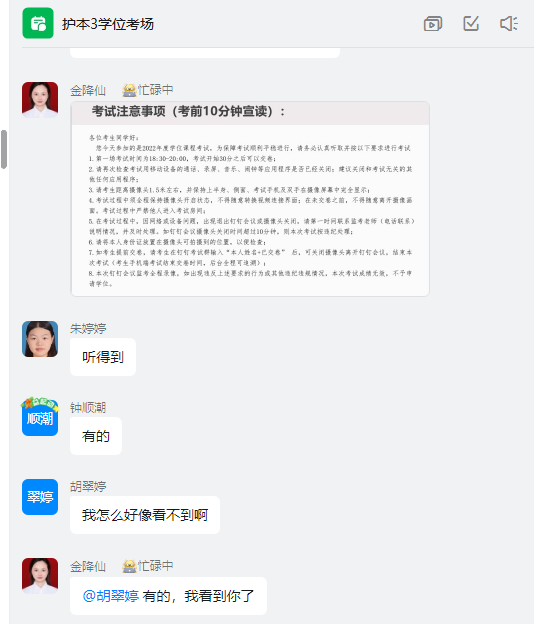This screenshot has height=624, width=534.
Task: Click the chat list scrollbar handle
Action: click(4, 149)
